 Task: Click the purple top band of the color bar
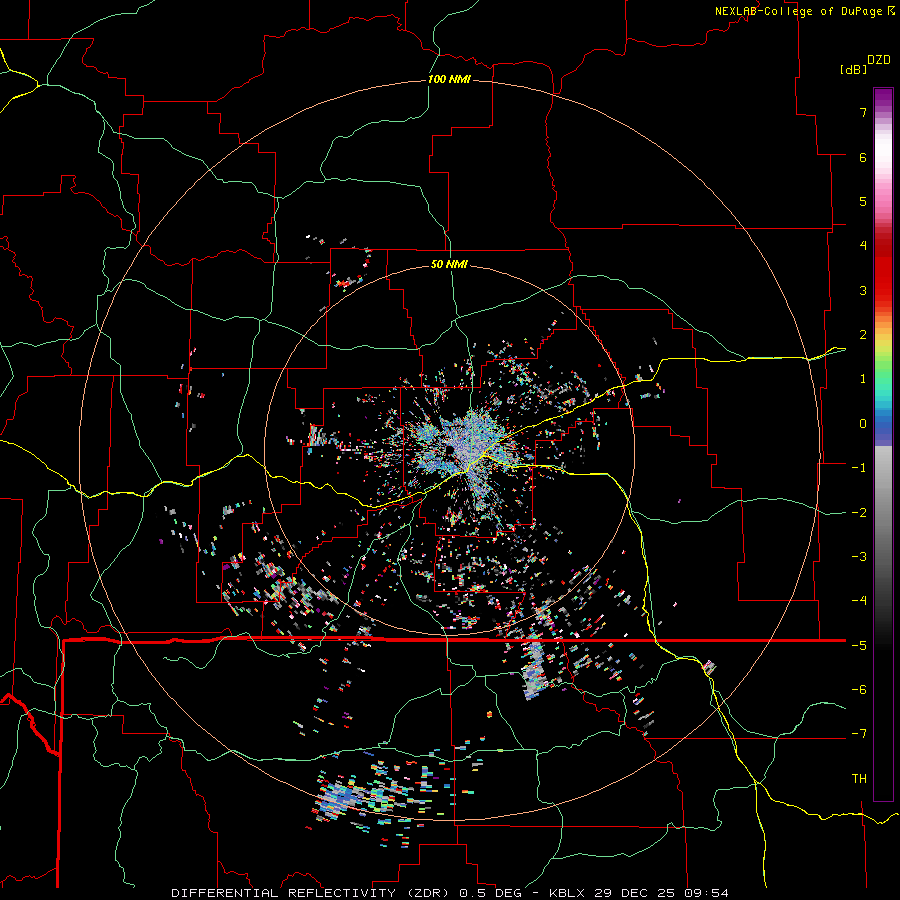click(x=883, y=98)
